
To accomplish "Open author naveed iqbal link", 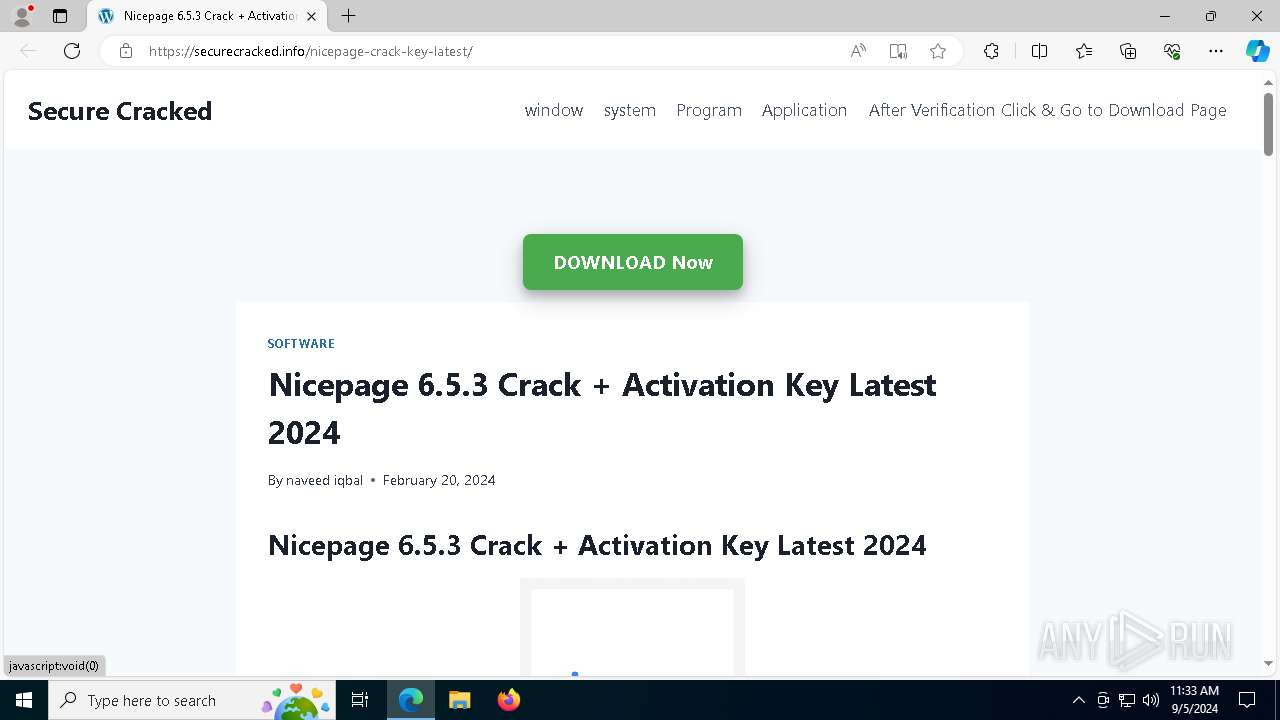I will (324, 480).
